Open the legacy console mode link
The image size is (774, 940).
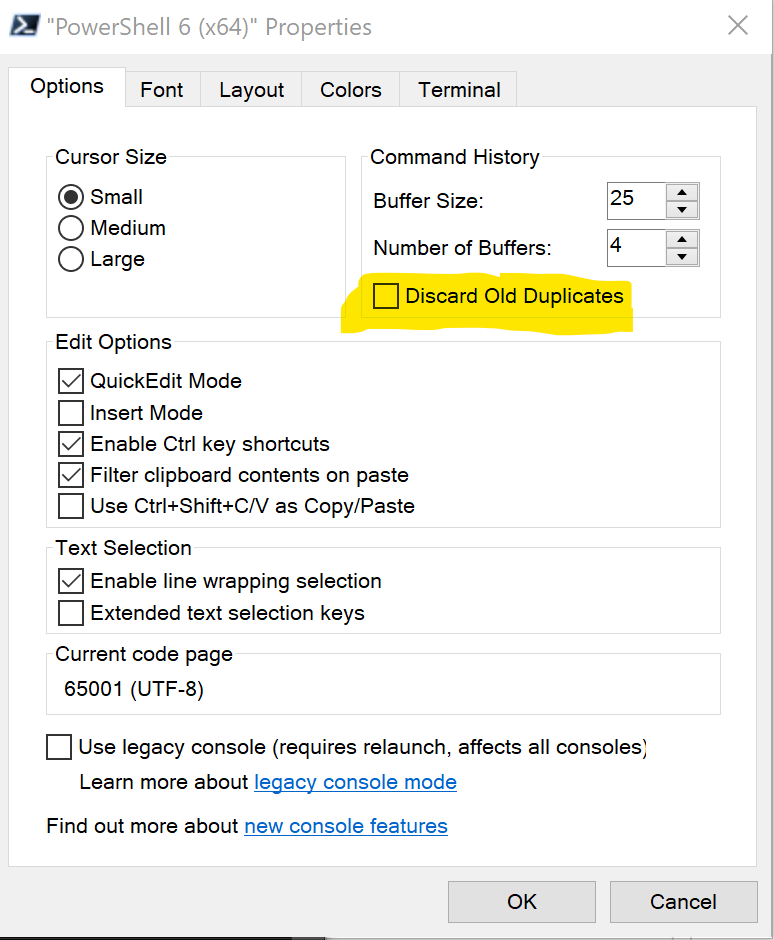pos(356,782)
